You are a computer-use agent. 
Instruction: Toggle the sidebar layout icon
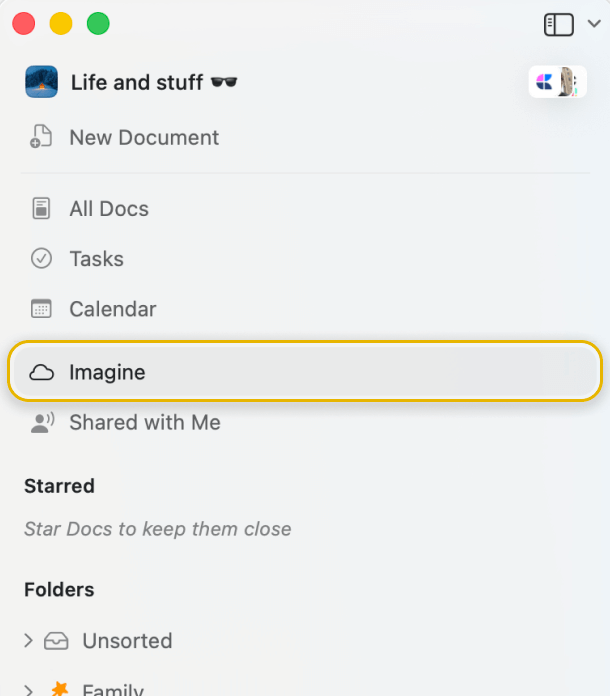[559, 24]
